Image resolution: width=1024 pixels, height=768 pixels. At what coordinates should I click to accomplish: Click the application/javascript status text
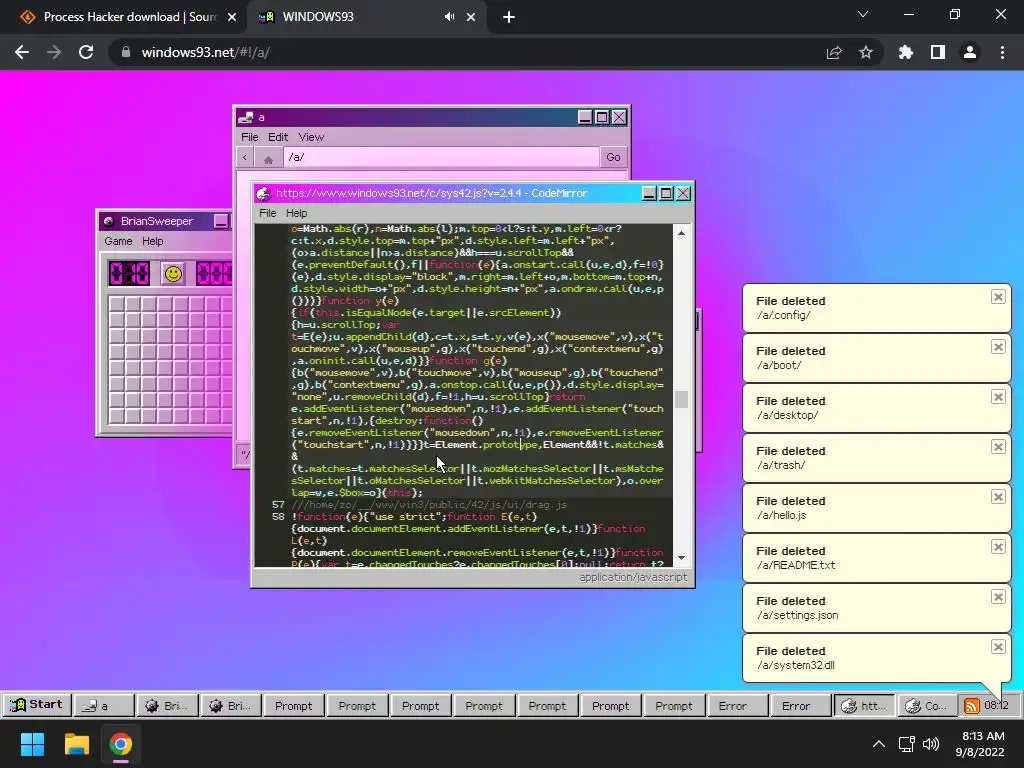[633, 577]
